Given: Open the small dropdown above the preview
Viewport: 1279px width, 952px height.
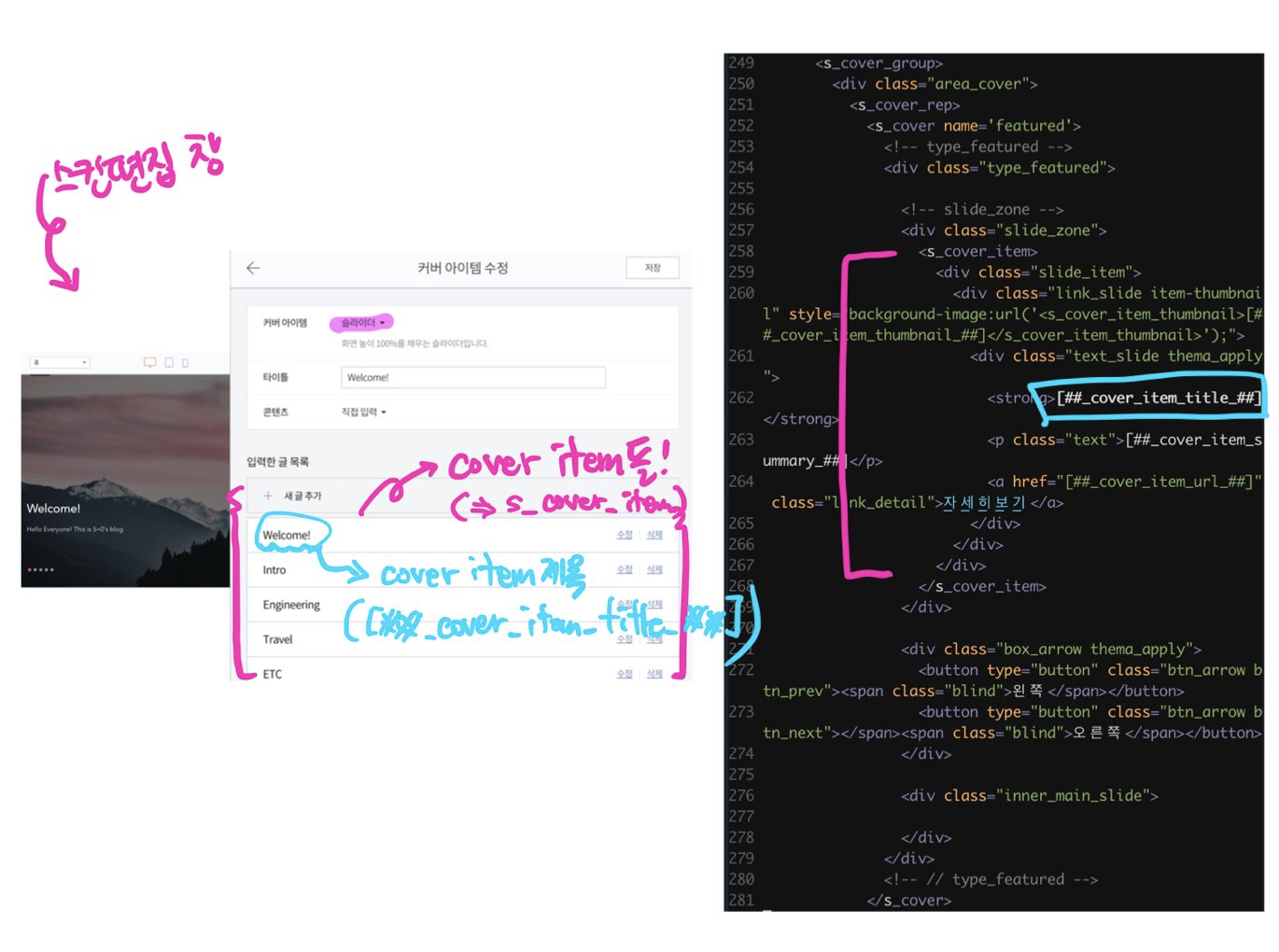Looking at the screenshot, I should [61, 362].
